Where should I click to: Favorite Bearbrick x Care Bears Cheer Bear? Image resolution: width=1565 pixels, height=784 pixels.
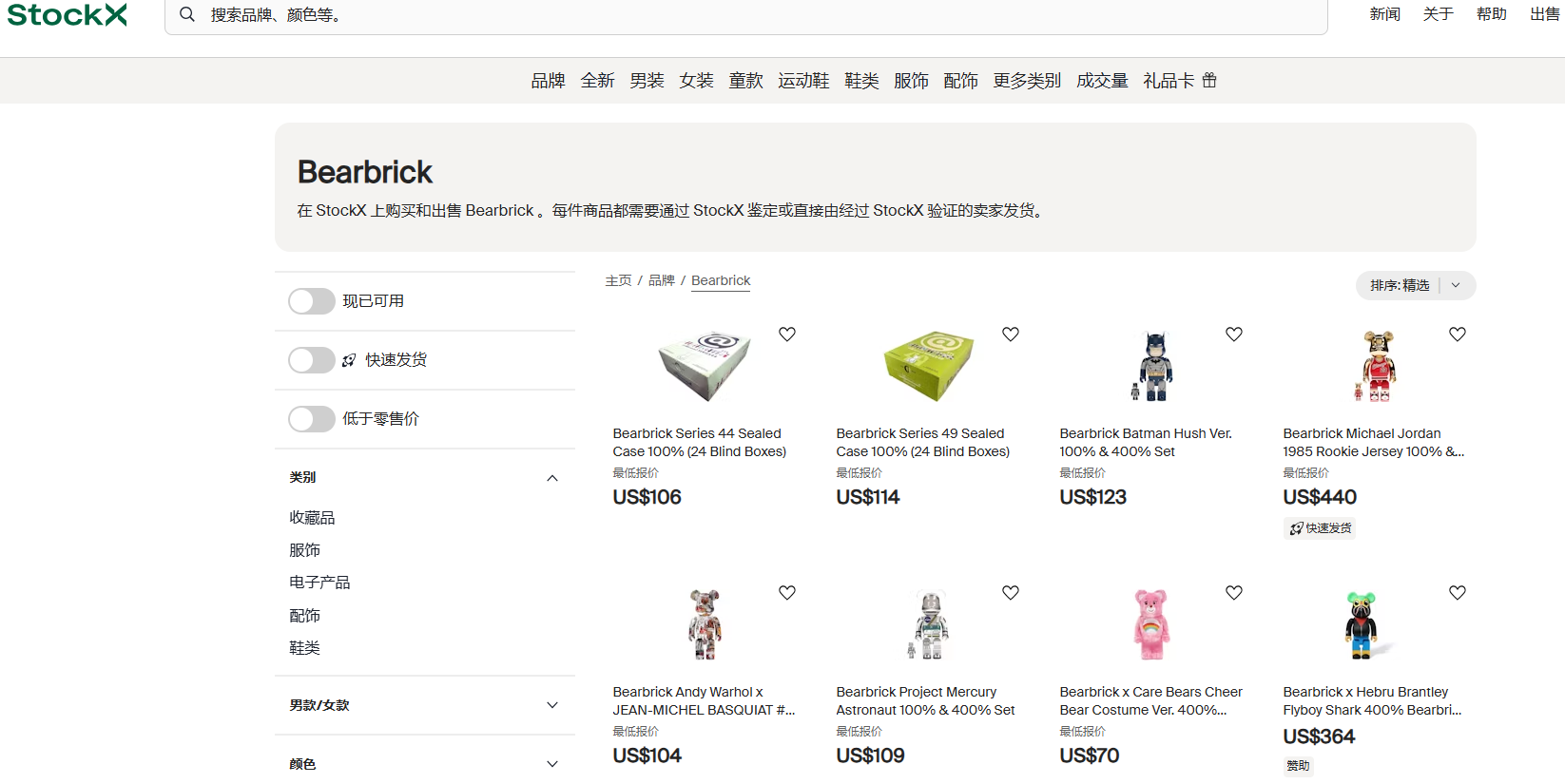pos(1234,593)
